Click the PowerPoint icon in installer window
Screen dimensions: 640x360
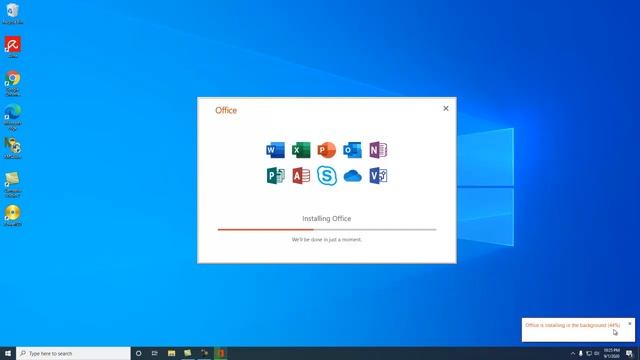pyautogui.click(x=327, y=150)
